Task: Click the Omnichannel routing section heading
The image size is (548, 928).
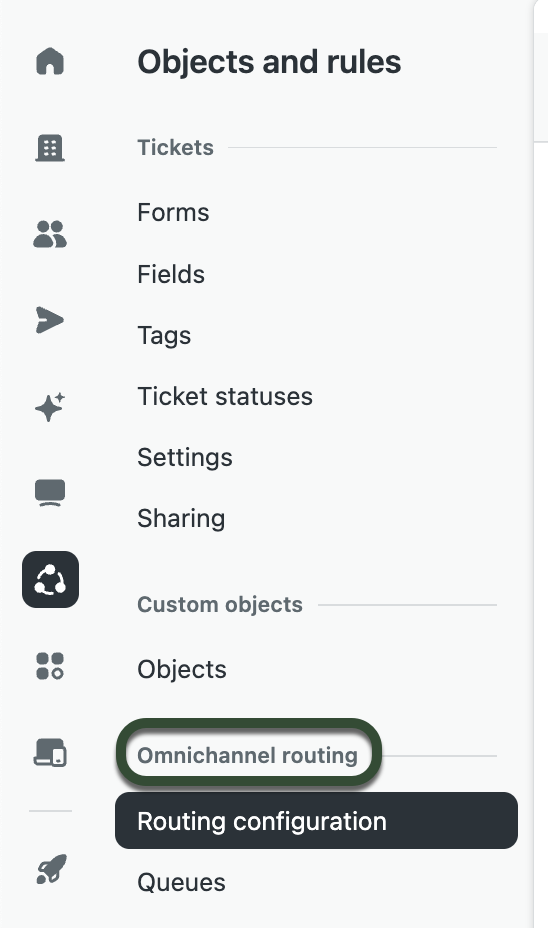Action: point(247,755)
